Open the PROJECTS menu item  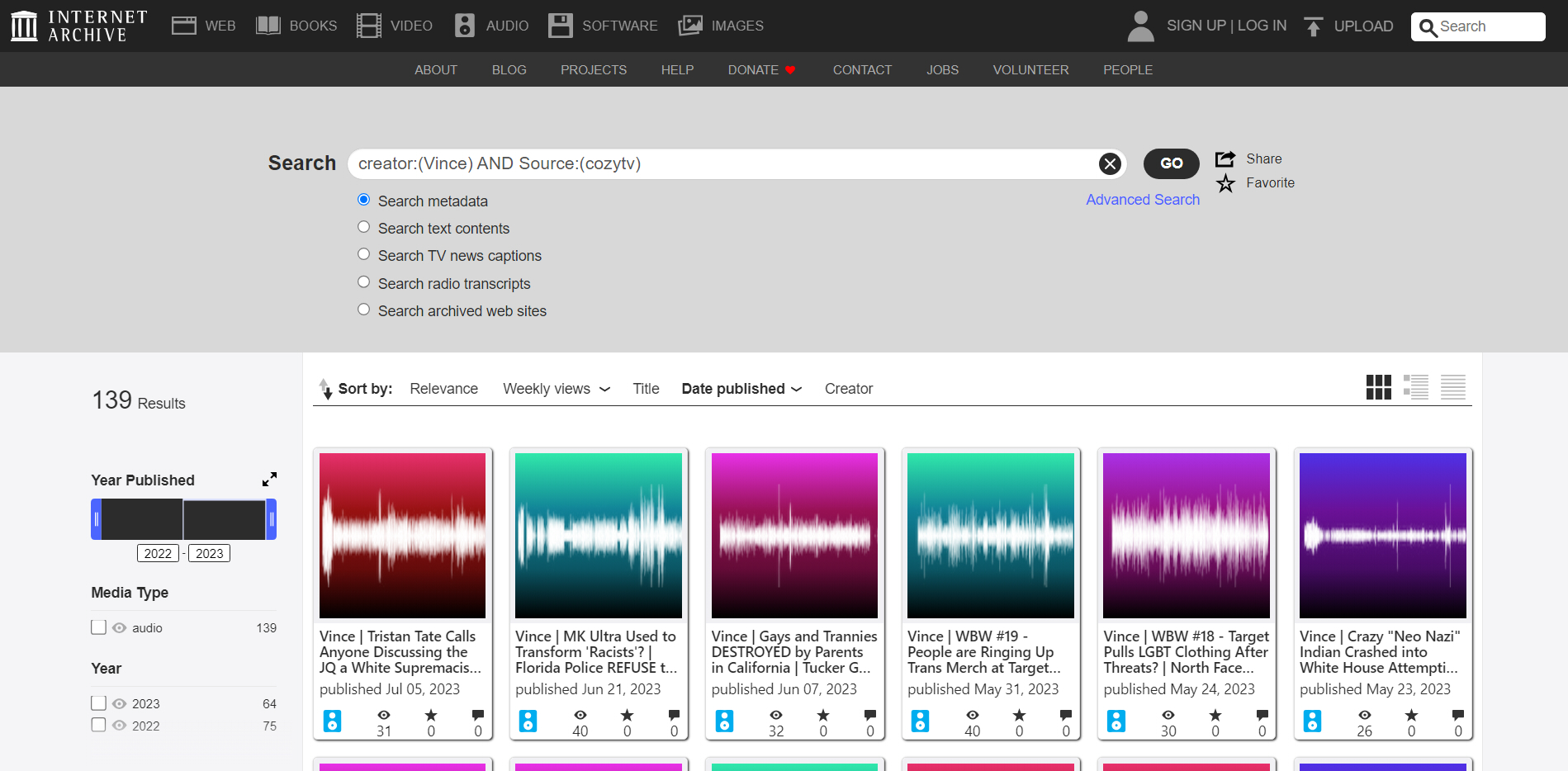[594, 70]
